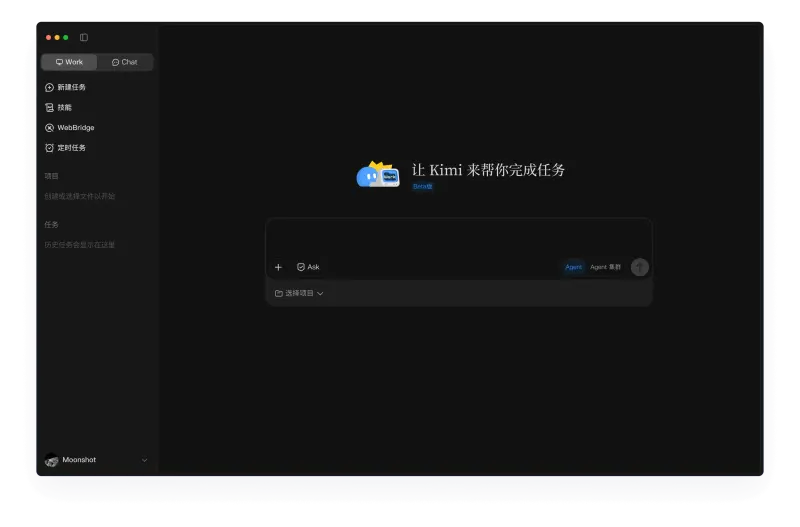This screenshot has width=800, height=527.
Task: Close the window with red button
Action: coord(48,37)
